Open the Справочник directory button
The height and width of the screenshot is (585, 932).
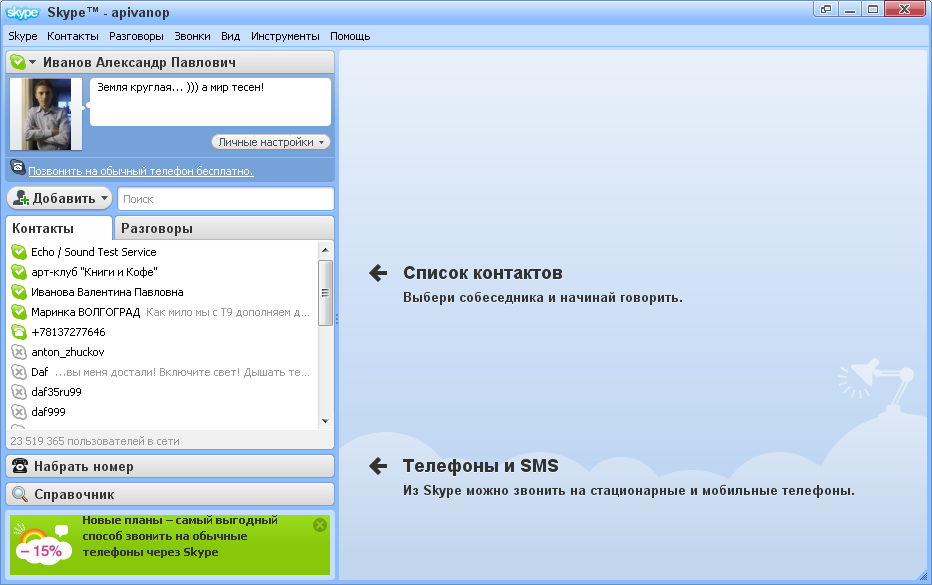[x=170, y=494]
